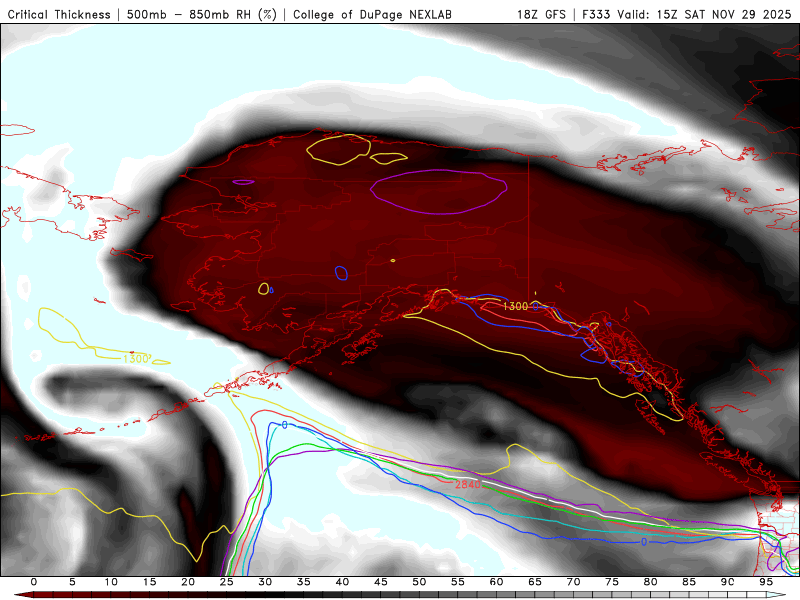Click the "25" color scale label
This screenshot has width=800, height=600.
point(227,582)
